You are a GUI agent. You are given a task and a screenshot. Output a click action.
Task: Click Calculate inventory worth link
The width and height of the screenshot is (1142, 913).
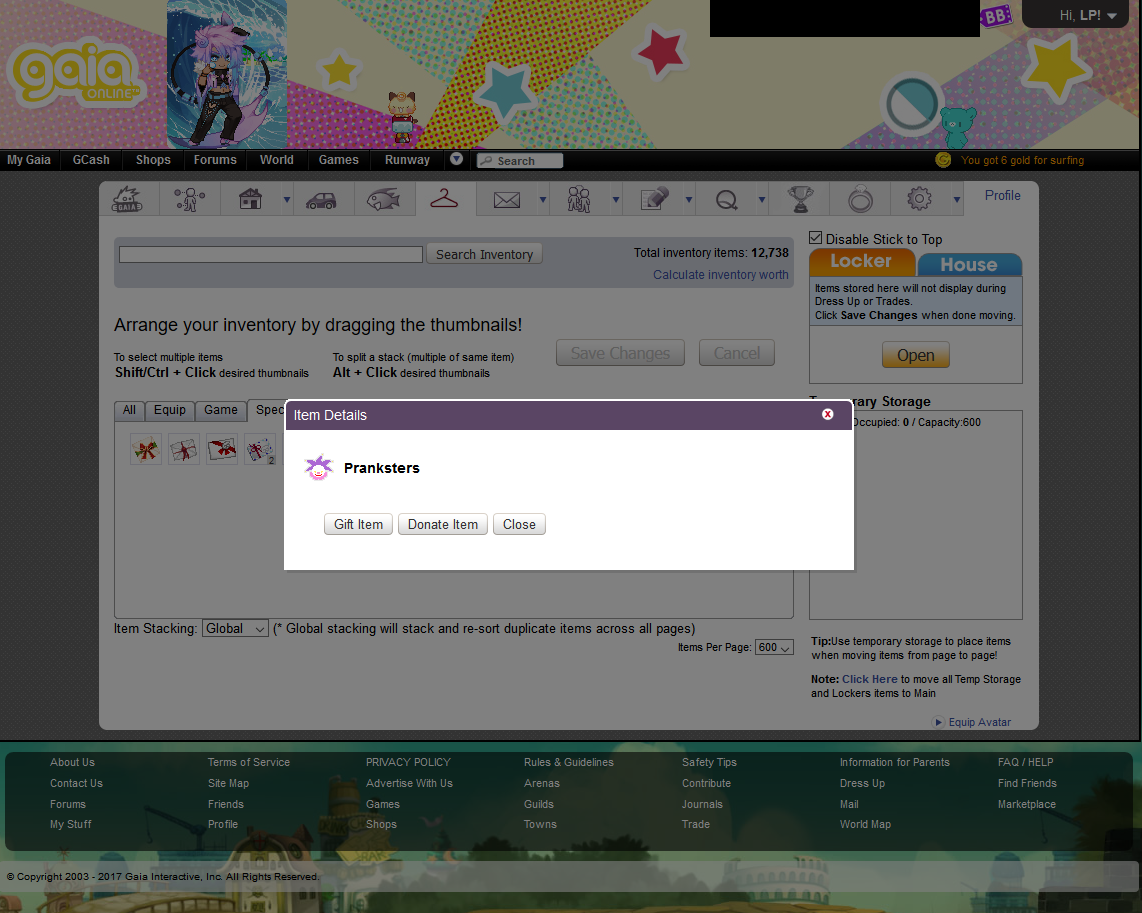[x=720, y=274]
